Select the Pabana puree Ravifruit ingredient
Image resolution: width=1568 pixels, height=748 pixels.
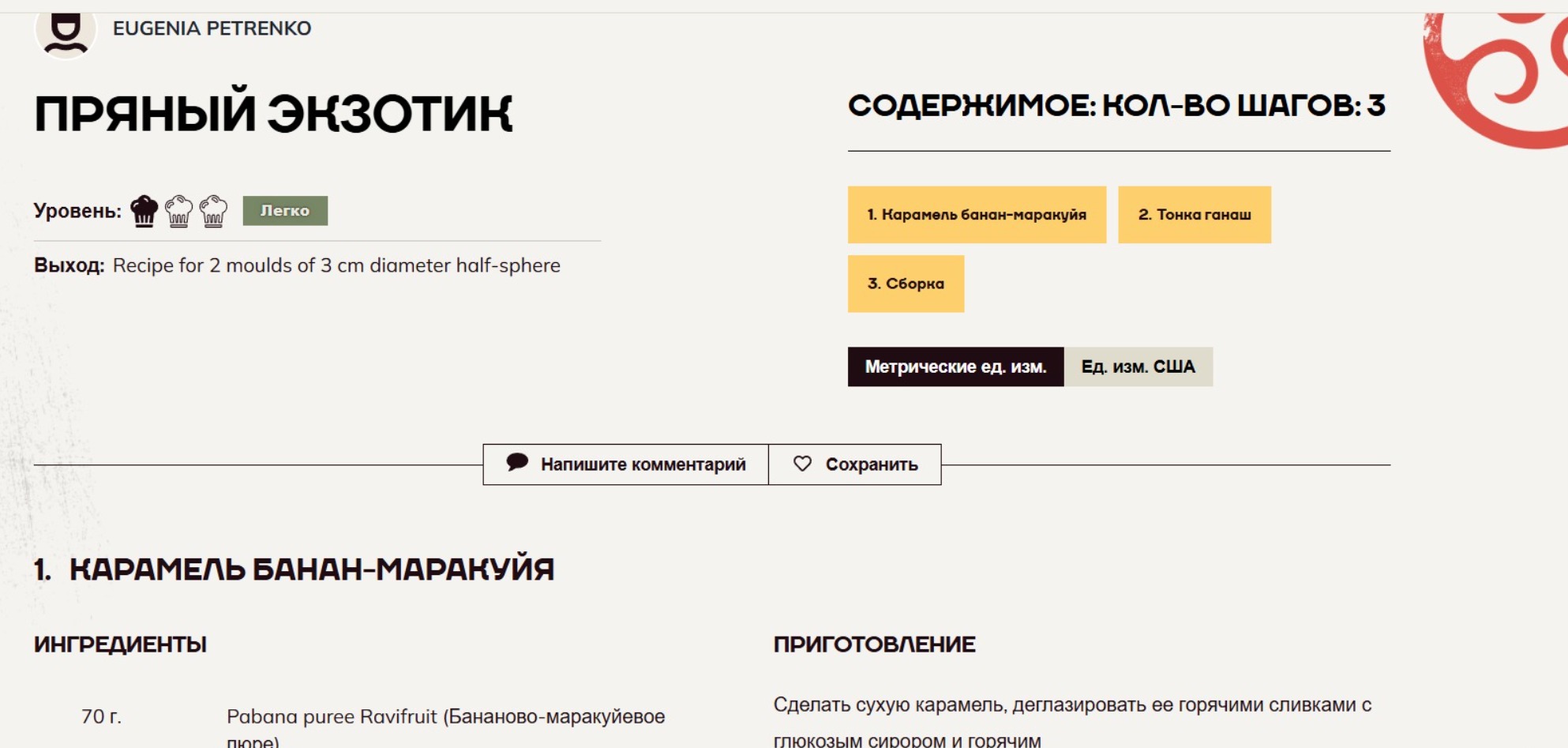pos(445,717)
